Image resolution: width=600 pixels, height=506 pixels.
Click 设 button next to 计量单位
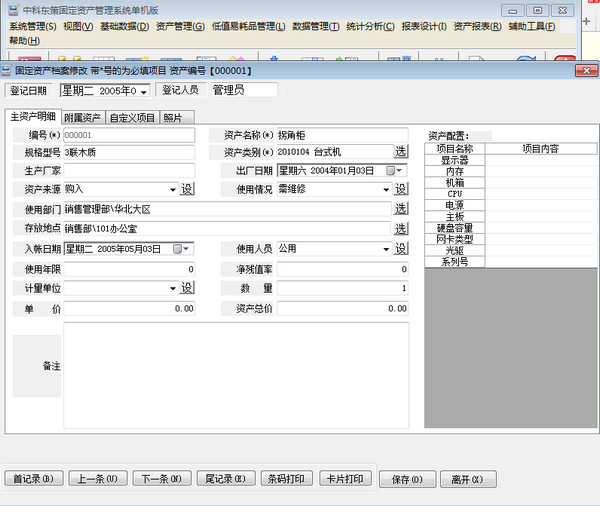187,288
